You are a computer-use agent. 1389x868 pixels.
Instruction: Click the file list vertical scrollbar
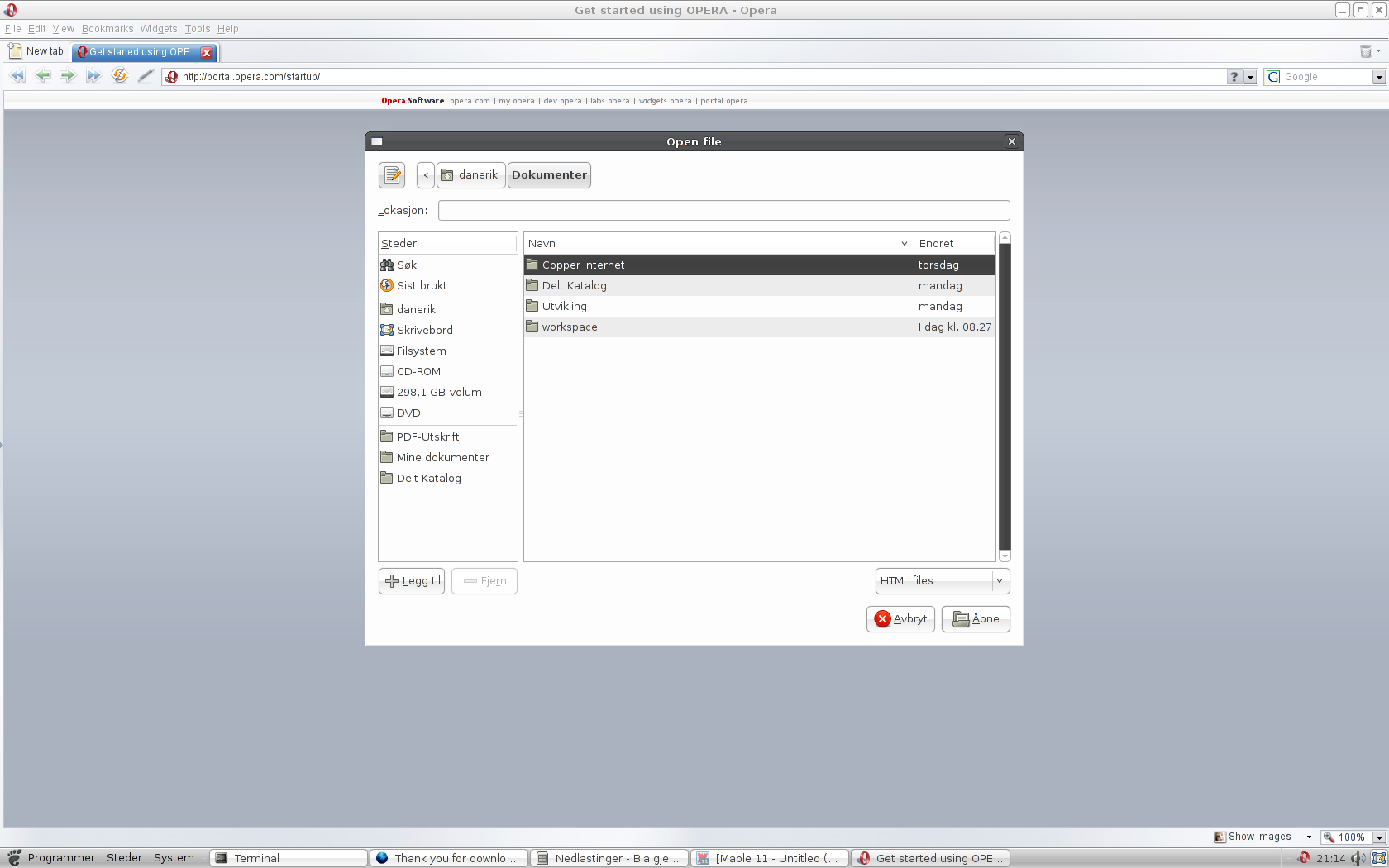pos(1005,397)
